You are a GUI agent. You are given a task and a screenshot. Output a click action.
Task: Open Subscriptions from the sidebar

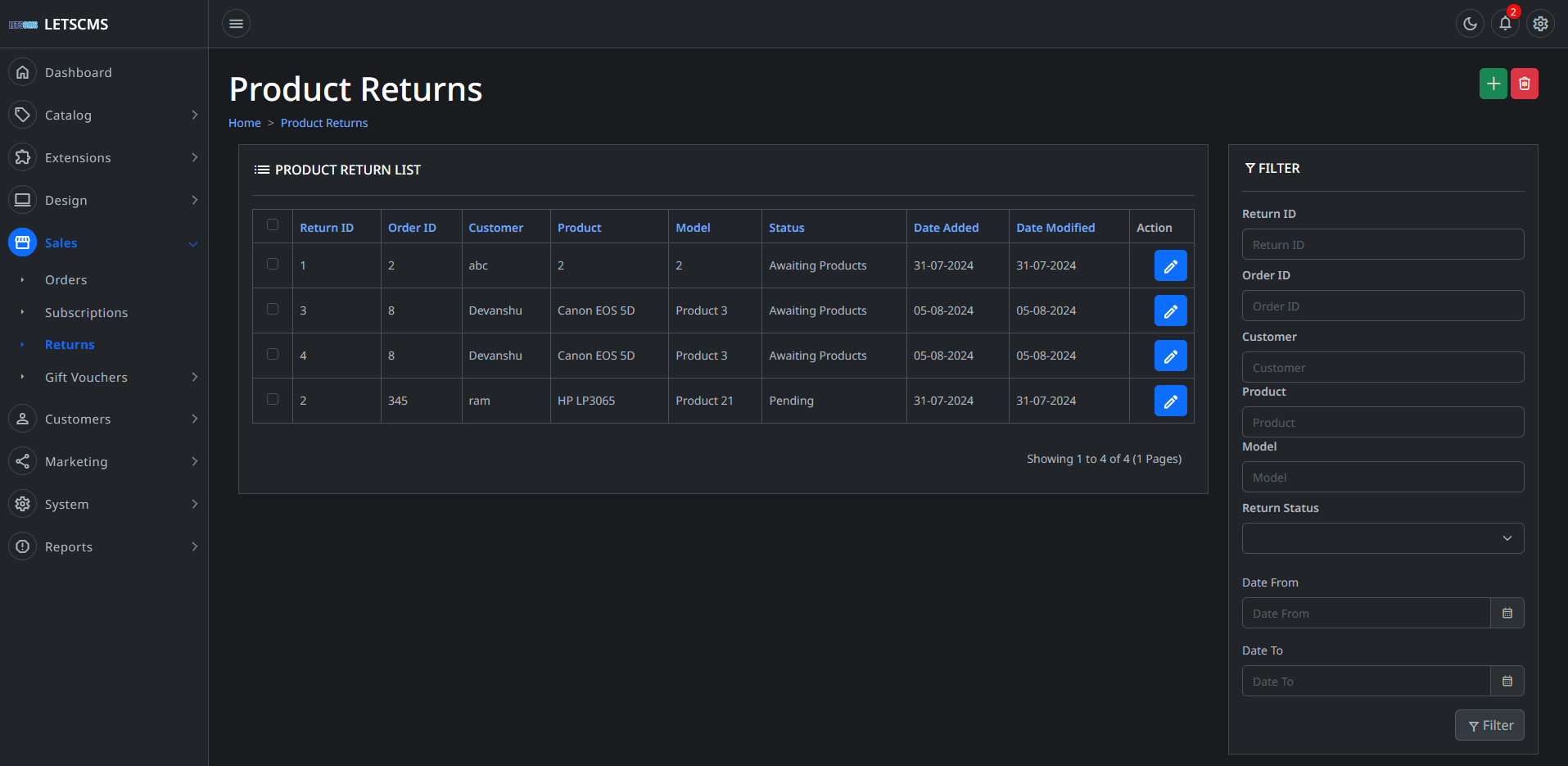(86, 313)
